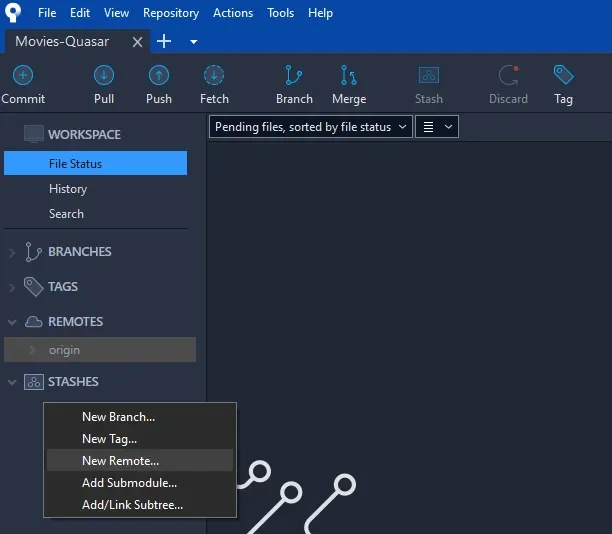Open a new tab with plus icon
The image size is (612, 534).
tap(164, 41)
